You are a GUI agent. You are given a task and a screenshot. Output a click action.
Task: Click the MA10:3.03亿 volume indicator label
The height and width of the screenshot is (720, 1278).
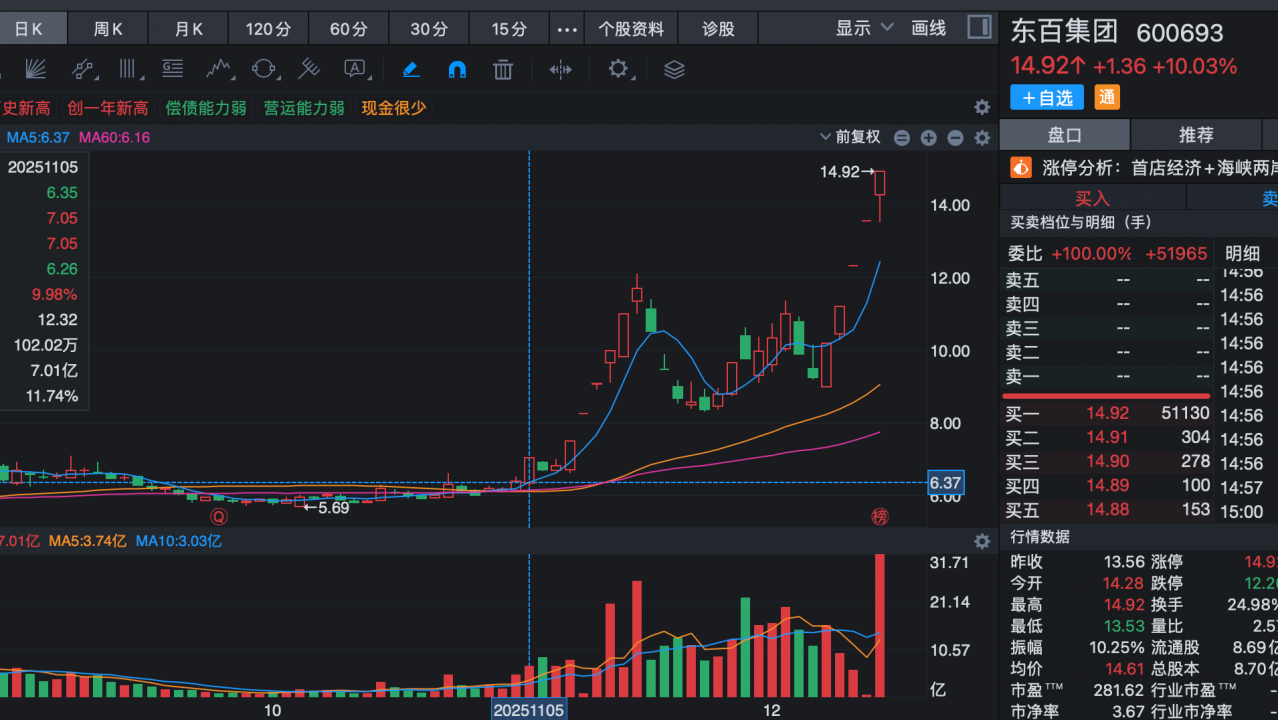[179, 541]
